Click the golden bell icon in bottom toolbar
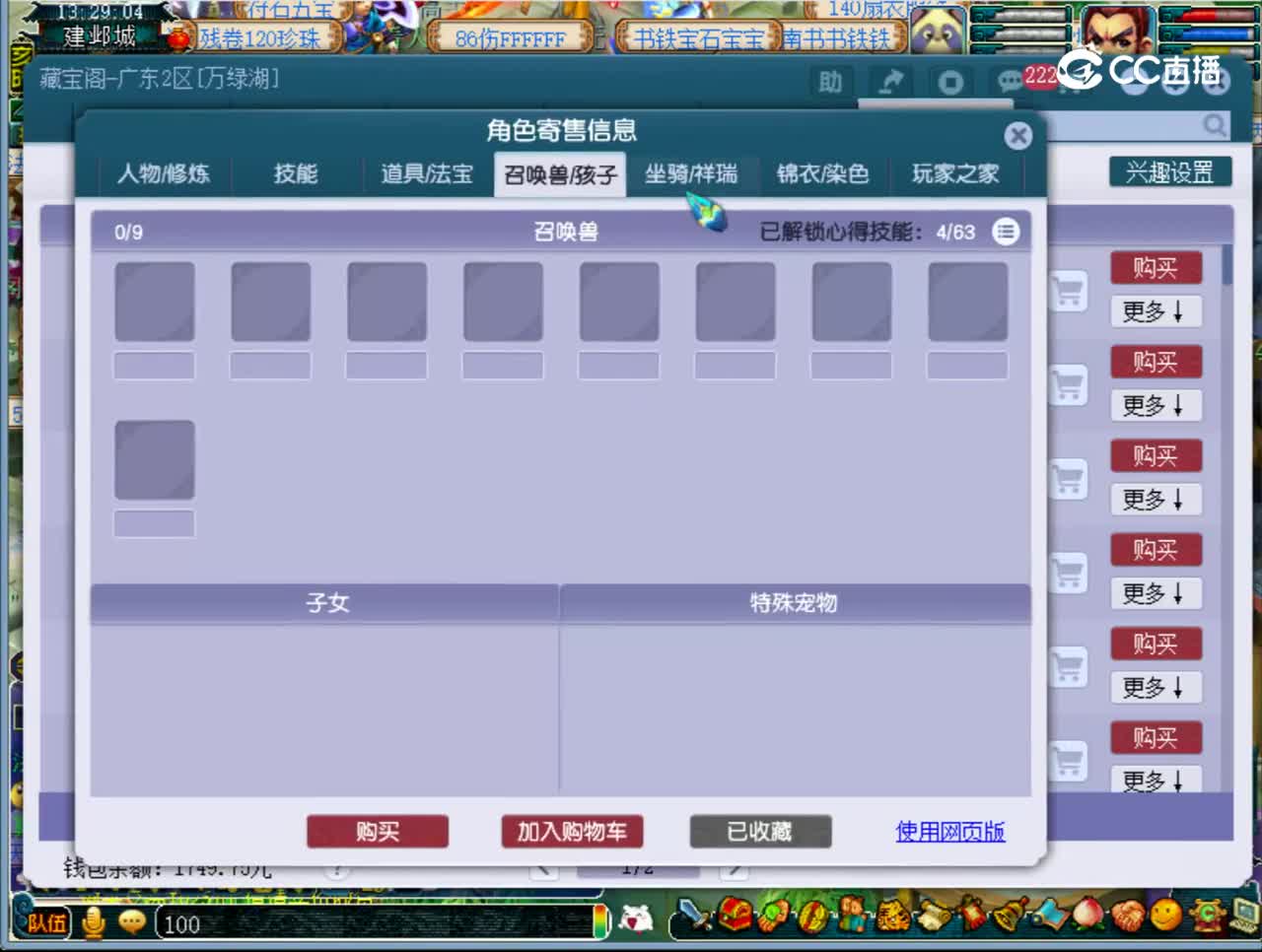Screen dimensions: 1262x952 click(x=1011, y=914)
